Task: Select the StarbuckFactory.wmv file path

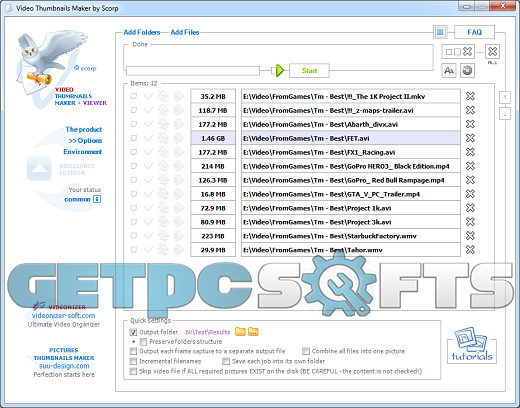Action: point(351,236)
